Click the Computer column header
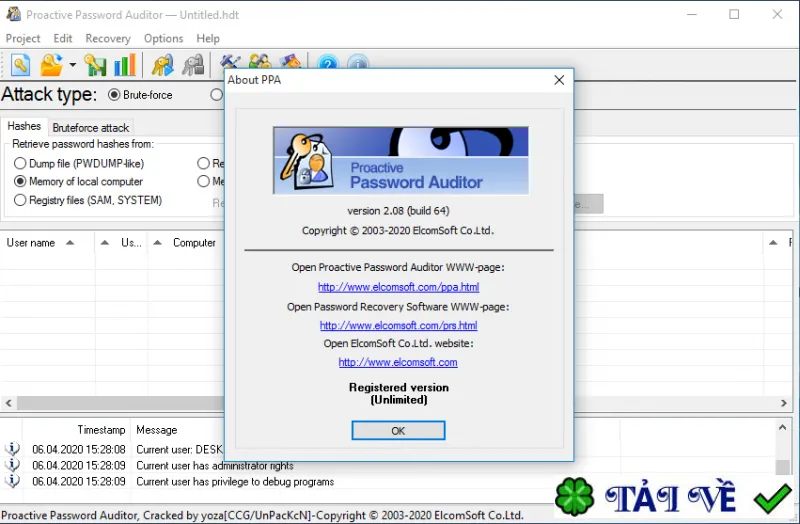This screenshot has height=524, width=800. click(194, 243)
